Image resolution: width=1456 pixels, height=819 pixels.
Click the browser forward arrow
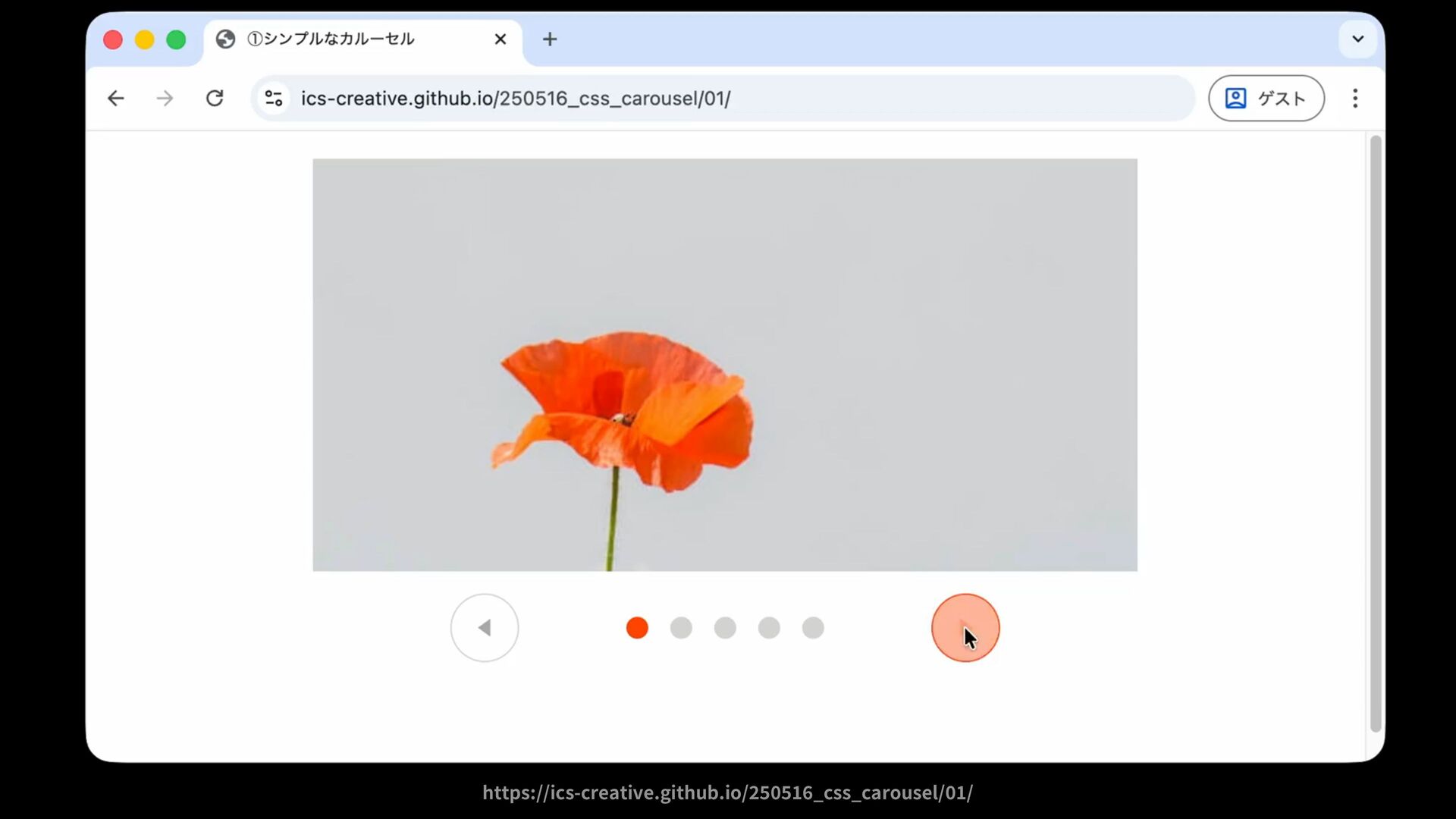(x=165, y=99)
